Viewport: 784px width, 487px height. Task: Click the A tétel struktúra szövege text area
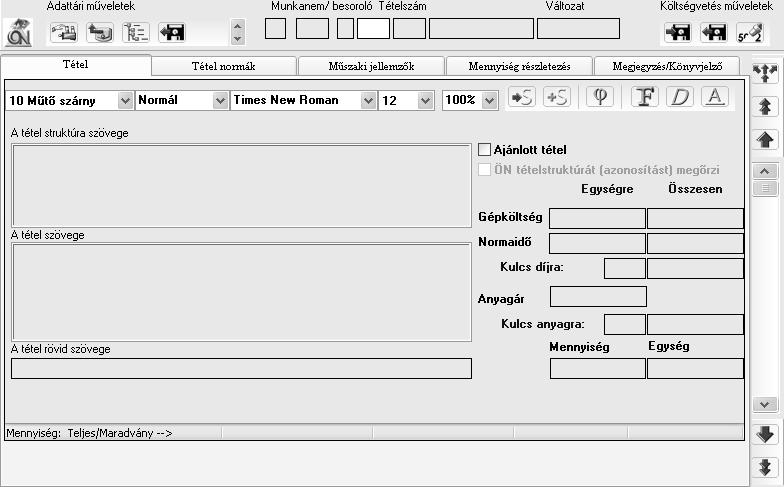[242, 186]
